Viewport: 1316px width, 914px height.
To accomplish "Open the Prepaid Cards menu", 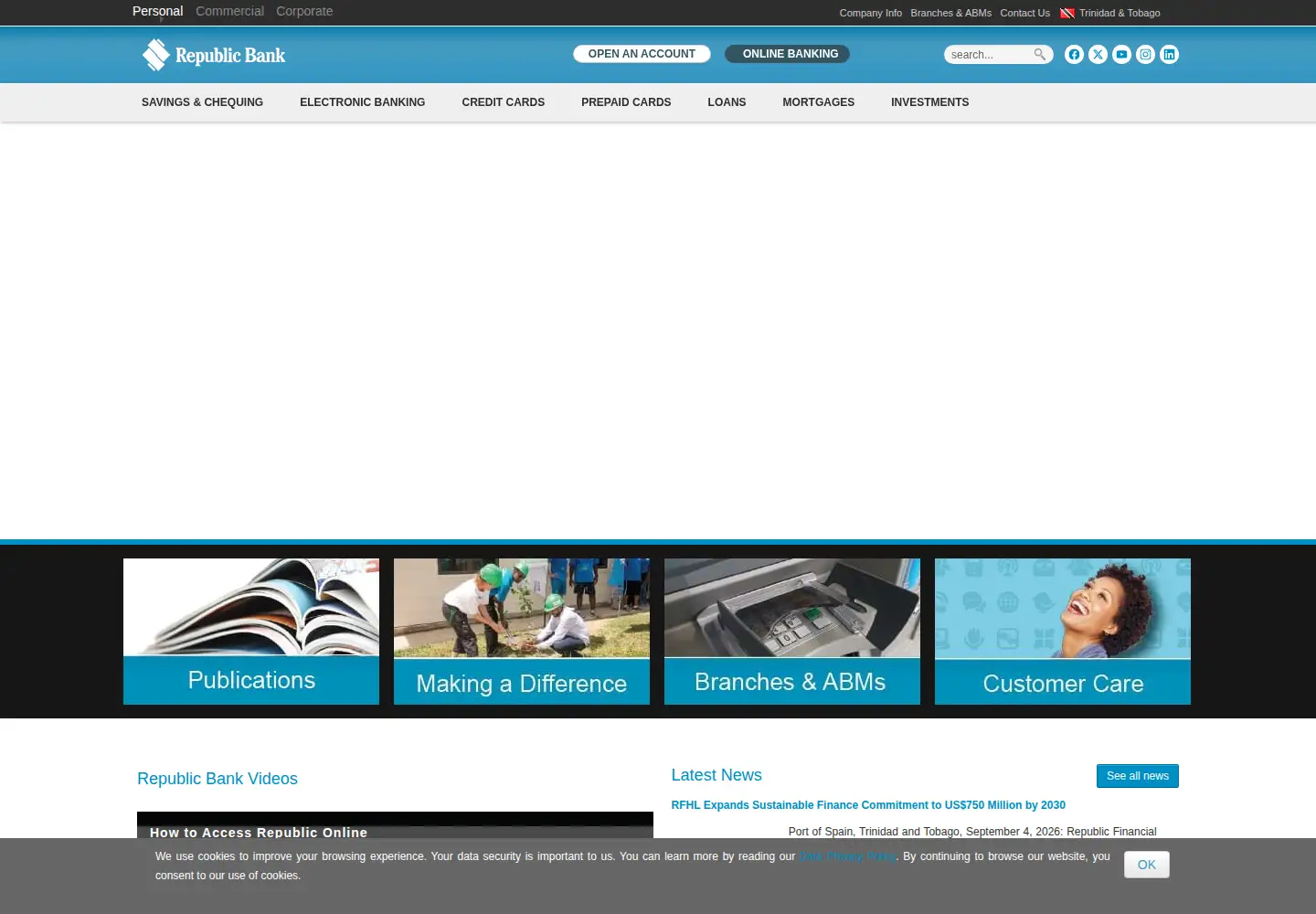I will pyautogui.click(x=626, y=102).
